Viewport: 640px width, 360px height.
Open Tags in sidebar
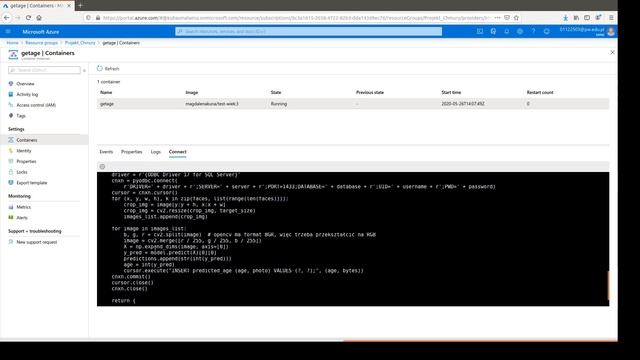tap(21, 116)
